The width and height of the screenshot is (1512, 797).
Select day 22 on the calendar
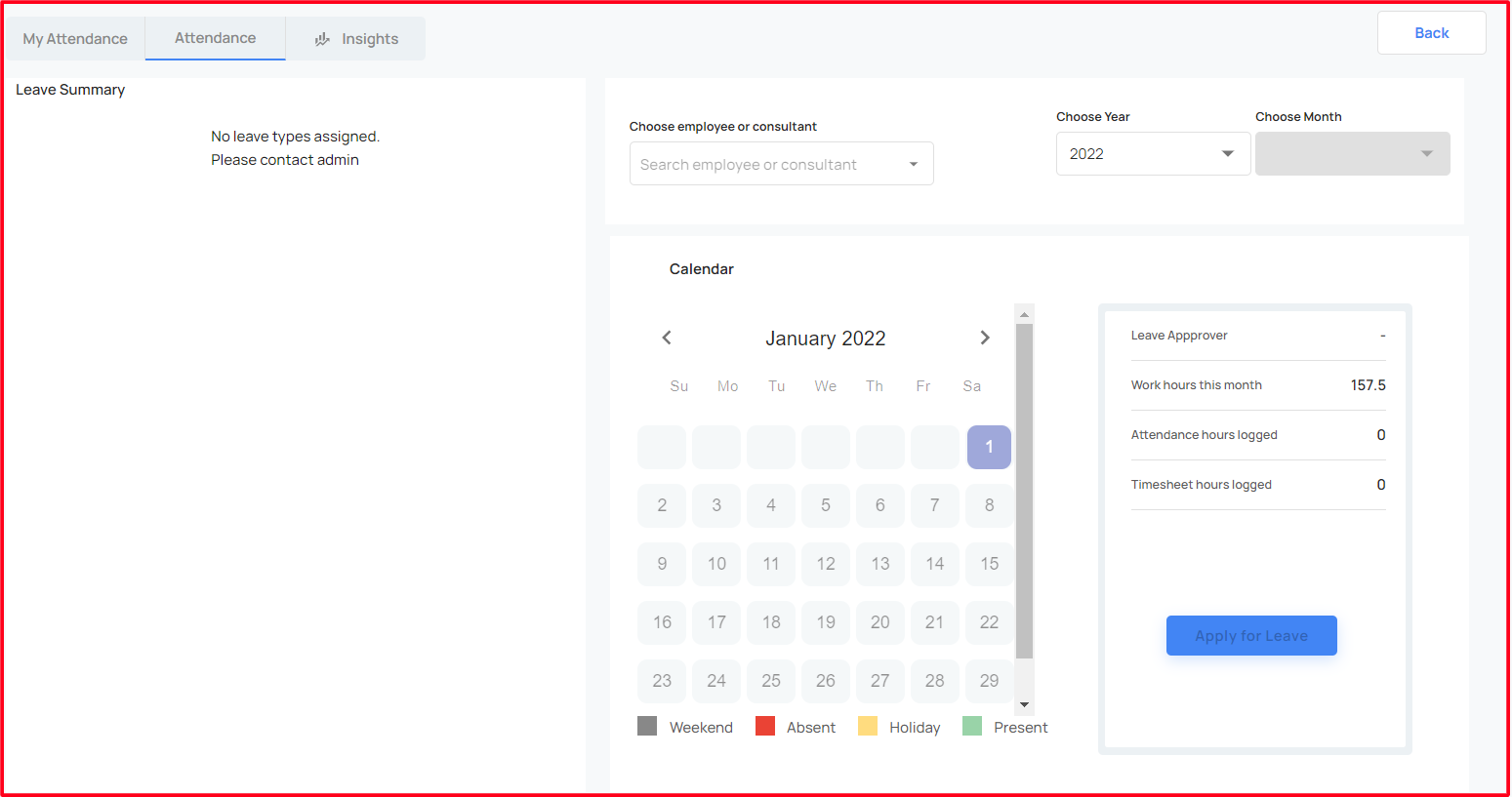[990, 622]
